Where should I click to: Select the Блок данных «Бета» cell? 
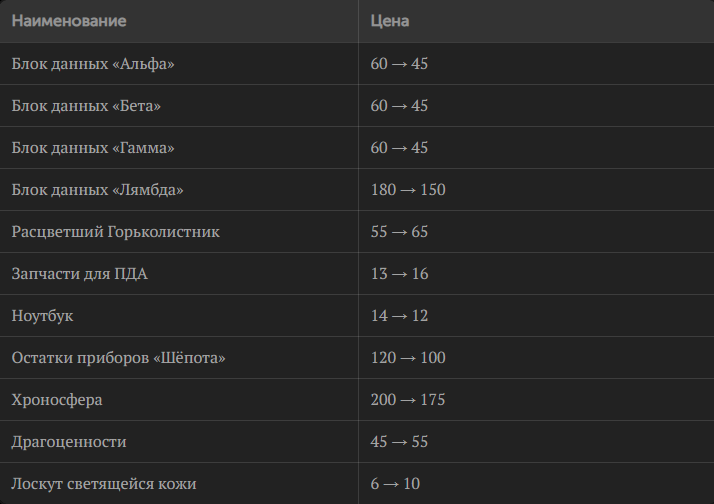point(86,106)
